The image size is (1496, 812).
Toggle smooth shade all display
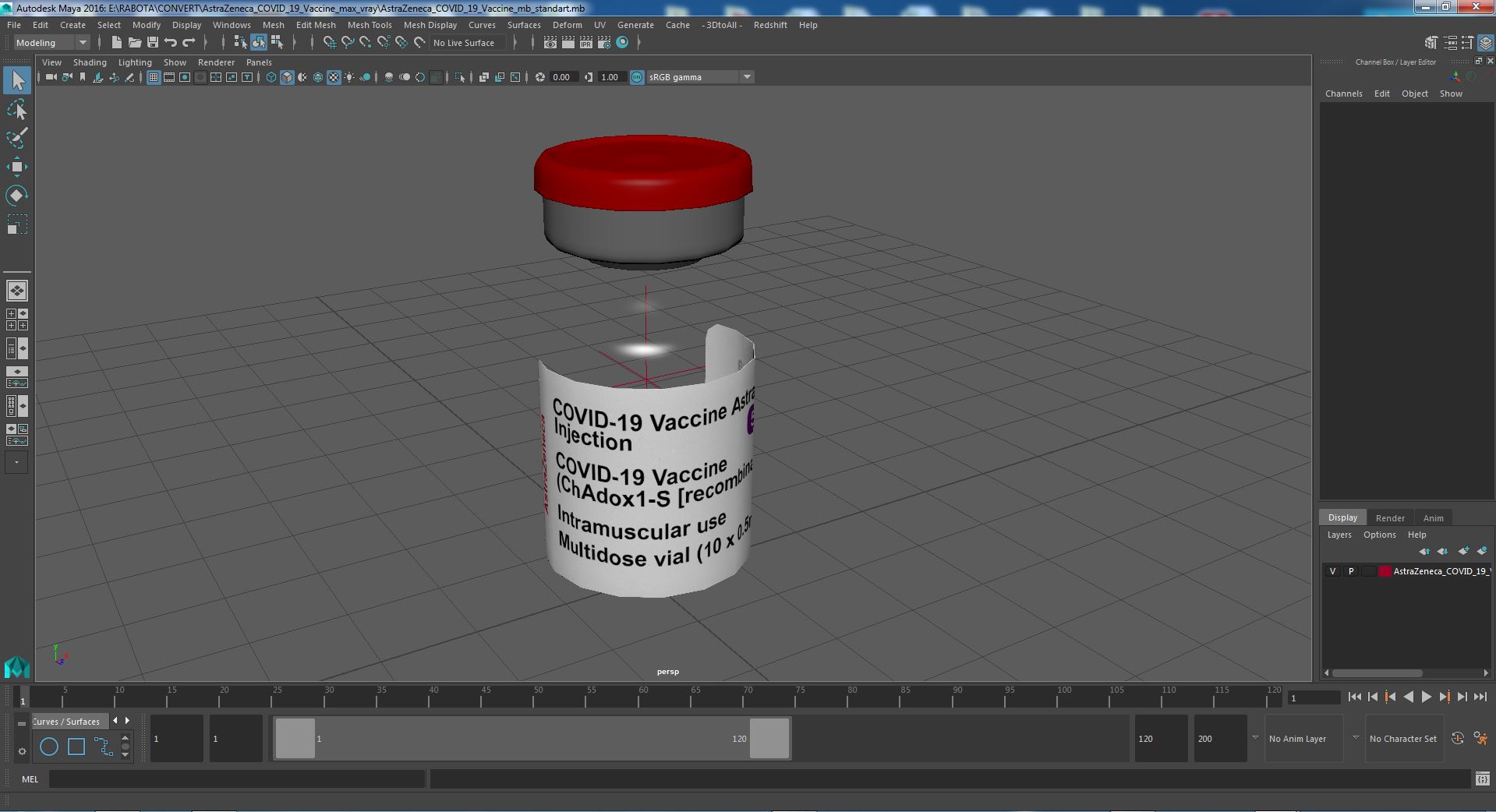pos(287,77)
